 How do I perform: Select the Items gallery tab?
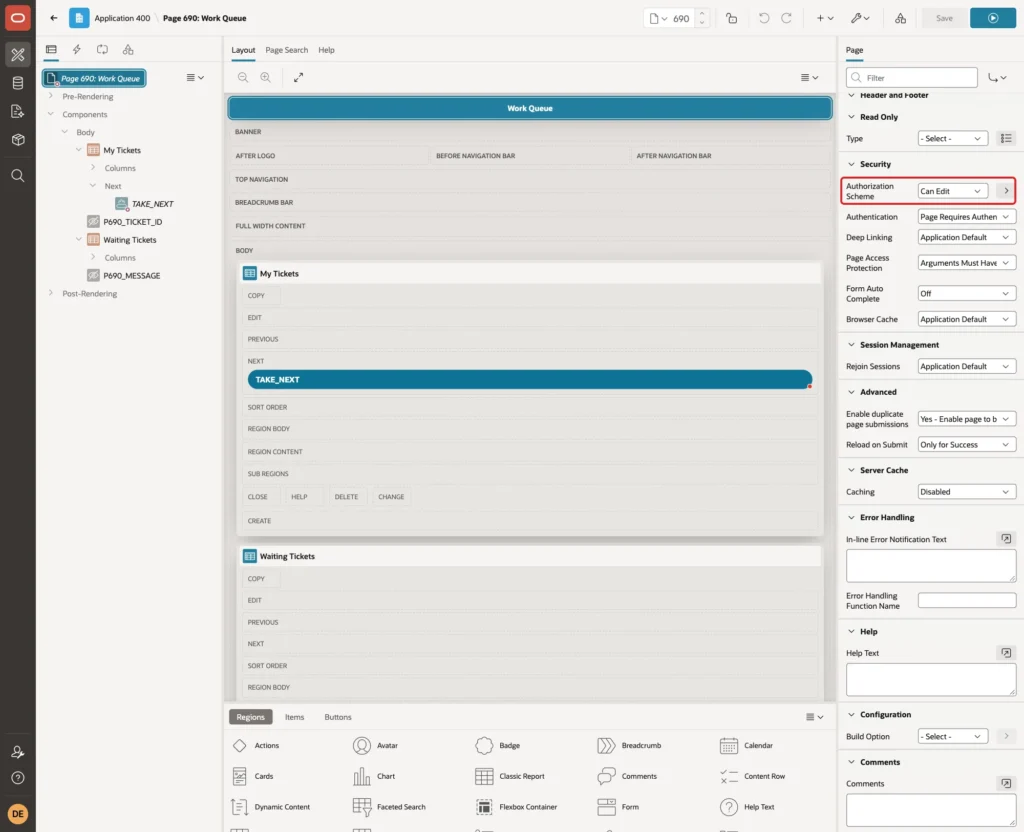click(295, 717)
